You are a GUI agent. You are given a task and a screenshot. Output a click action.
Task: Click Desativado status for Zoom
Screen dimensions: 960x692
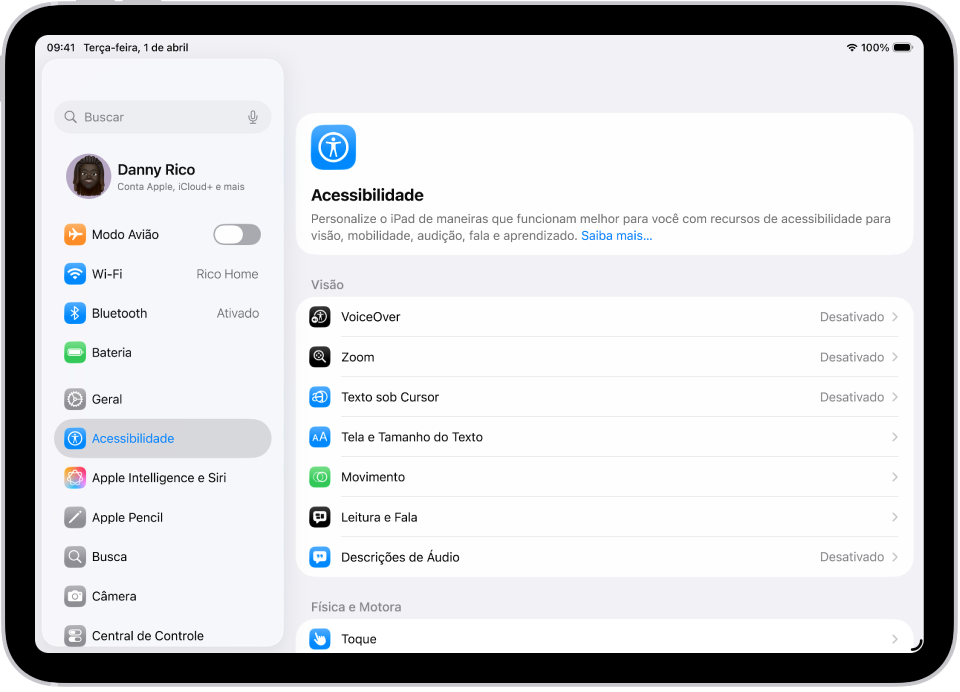[x=852, y=357]
